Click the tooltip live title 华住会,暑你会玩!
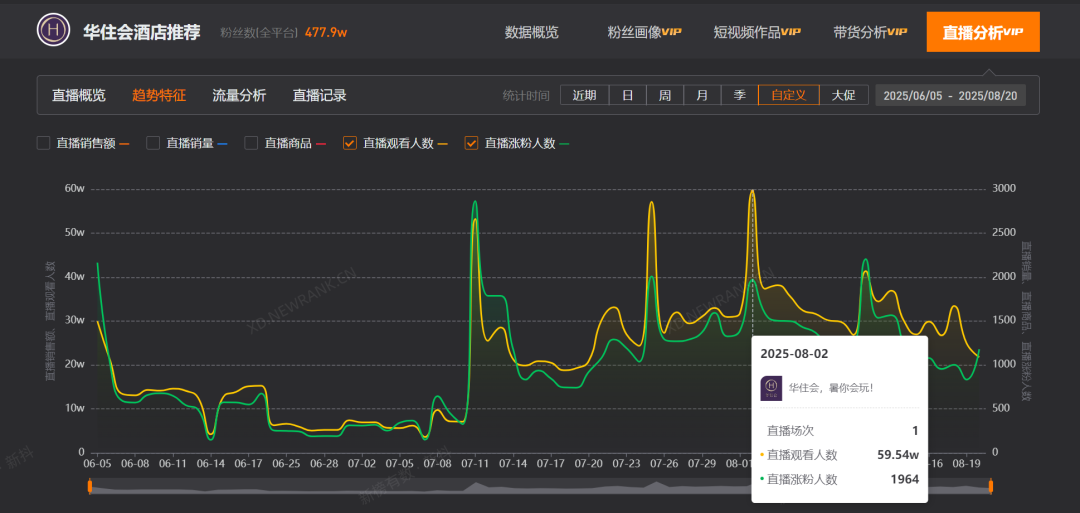This screenshot has height=513, width=1080. pyautogui.click(x=831, y=388)
